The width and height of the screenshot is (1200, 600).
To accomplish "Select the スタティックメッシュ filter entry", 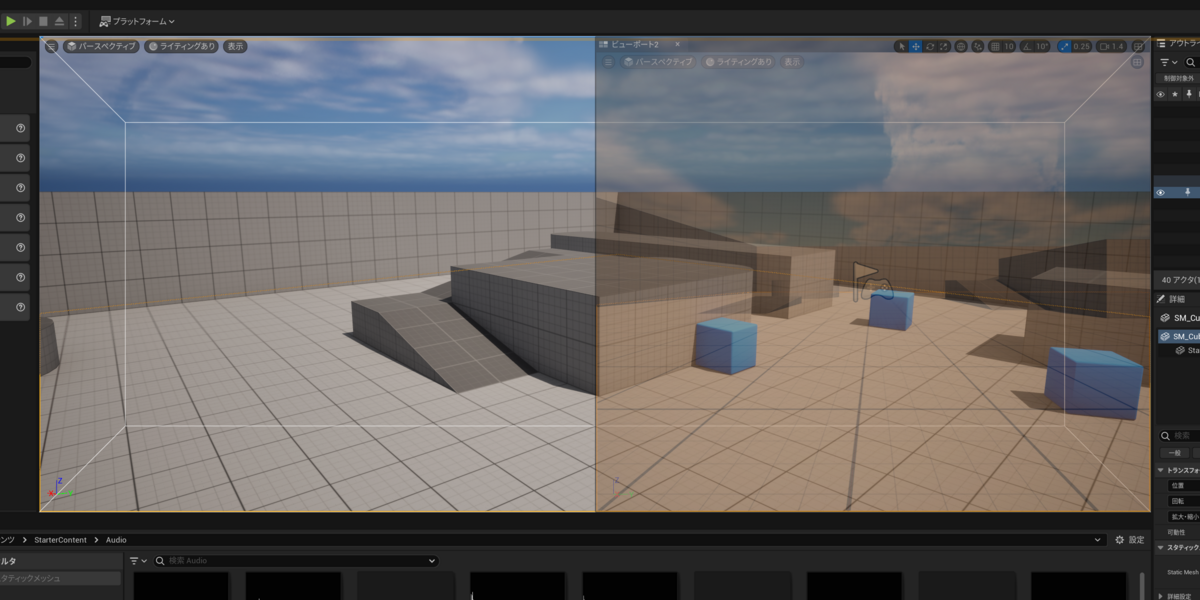I will pyautogui.click(x=60, y=578).
